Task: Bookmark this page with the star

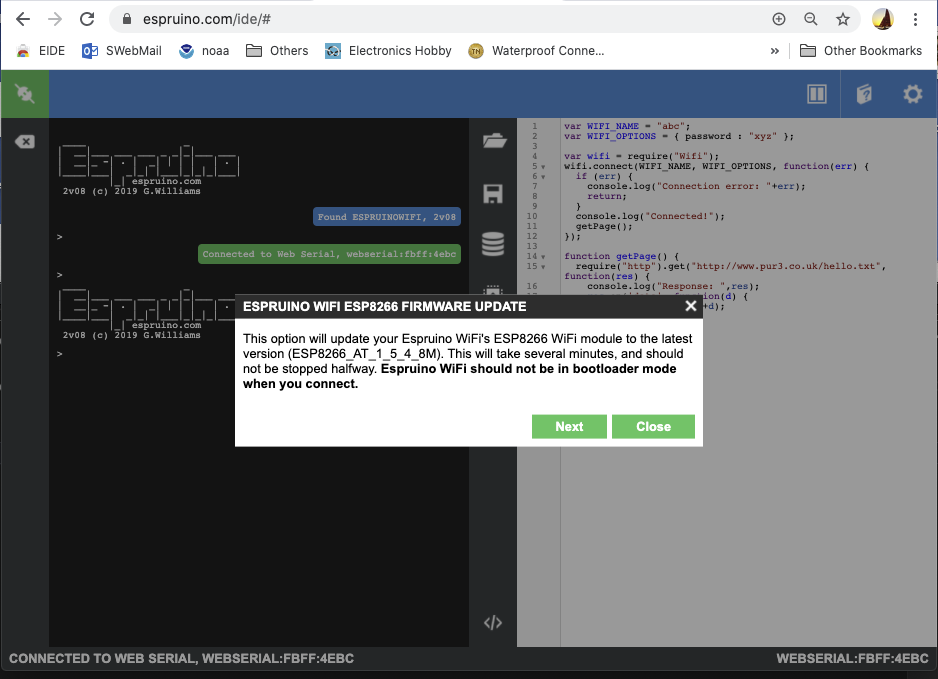Action: (x=843, y=19)
